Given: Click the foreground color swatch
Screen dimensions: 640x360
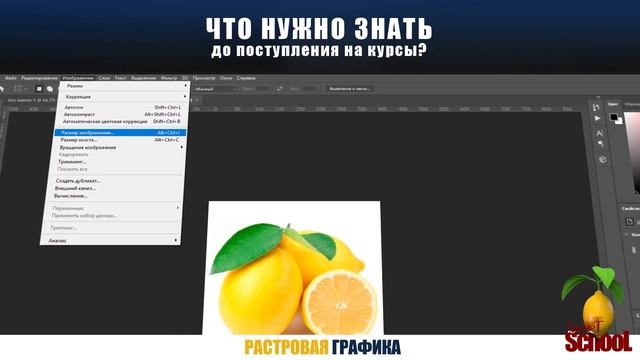Looking at the screenshot, I should coord(613,117).
